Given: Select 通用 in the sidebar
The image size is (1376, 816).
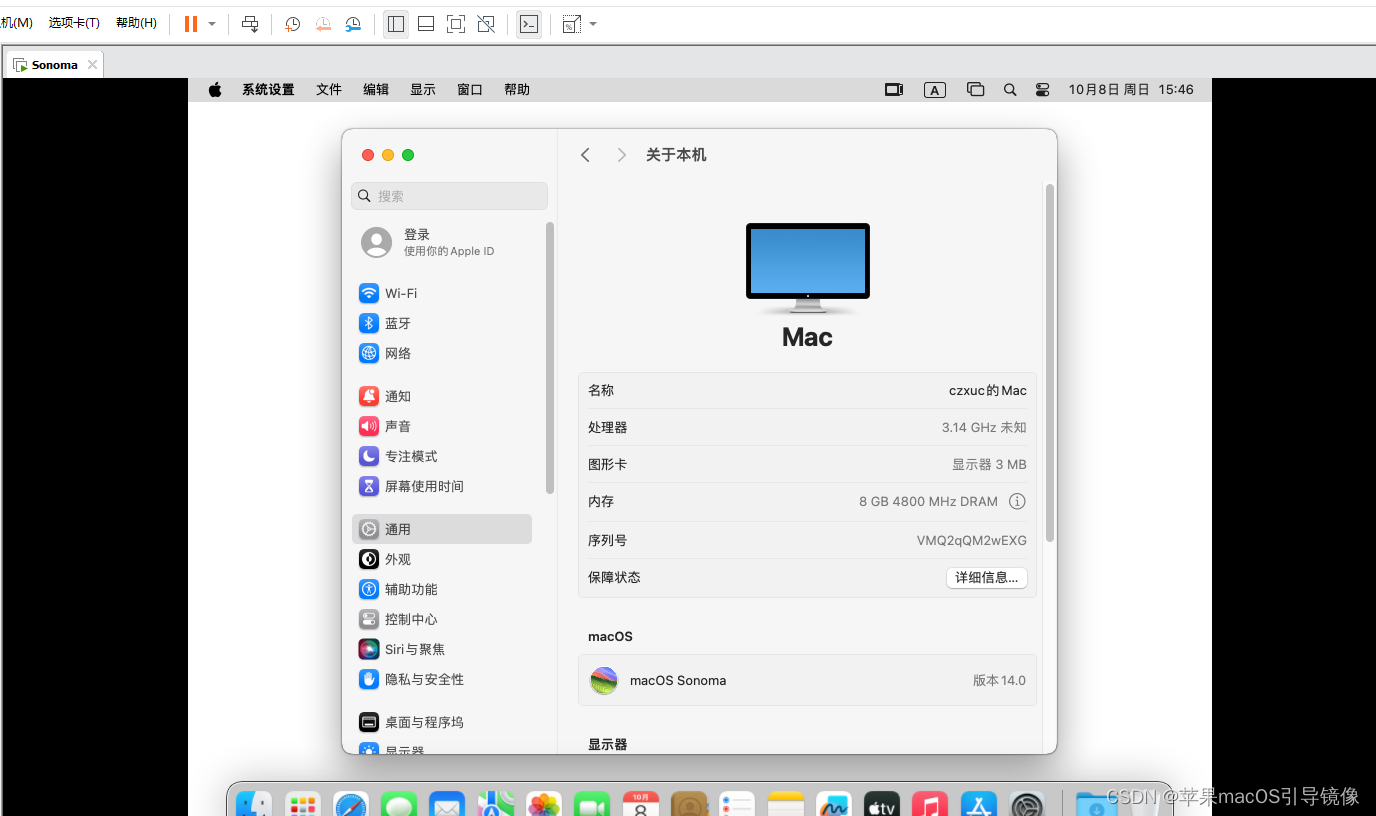Looking at the screenshot, I should [442, 529].
